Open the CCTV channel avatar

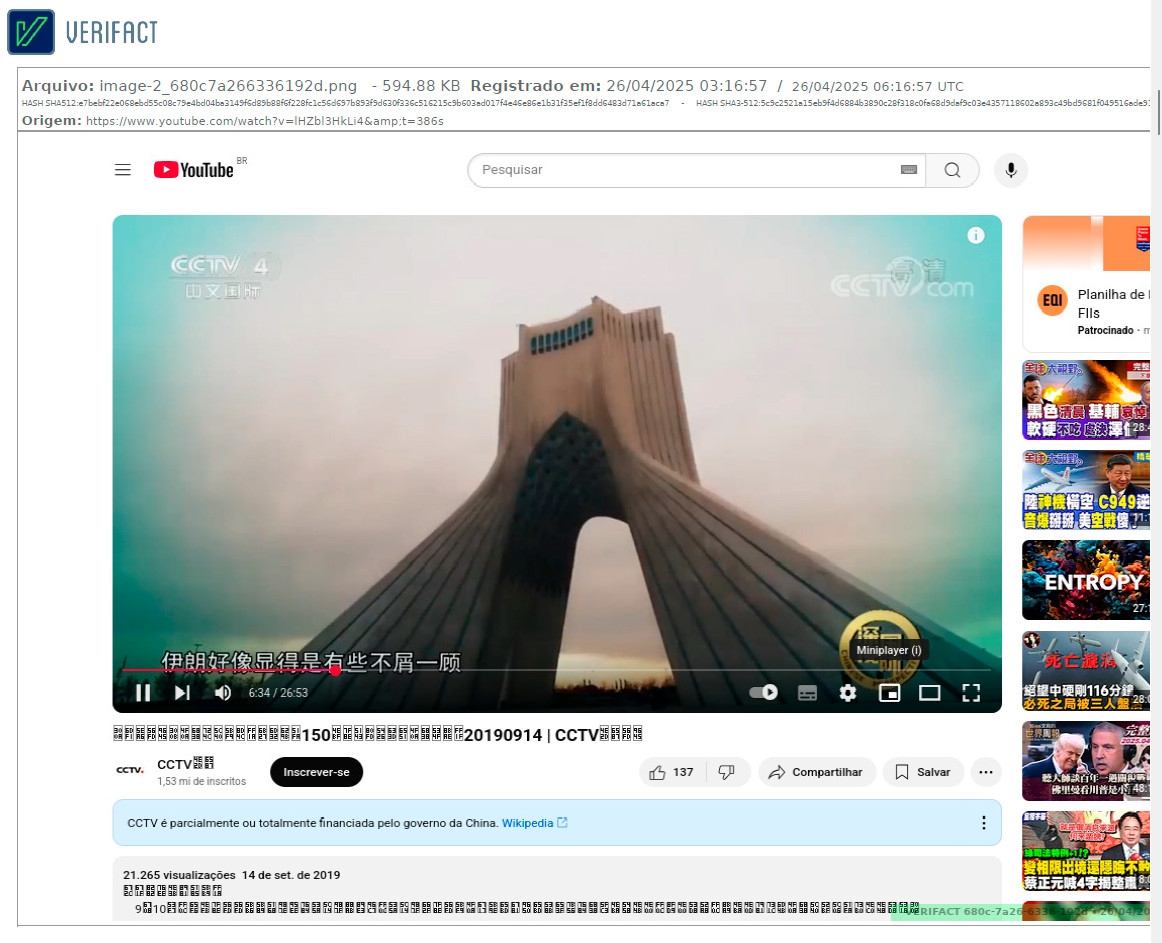[130, 771]
